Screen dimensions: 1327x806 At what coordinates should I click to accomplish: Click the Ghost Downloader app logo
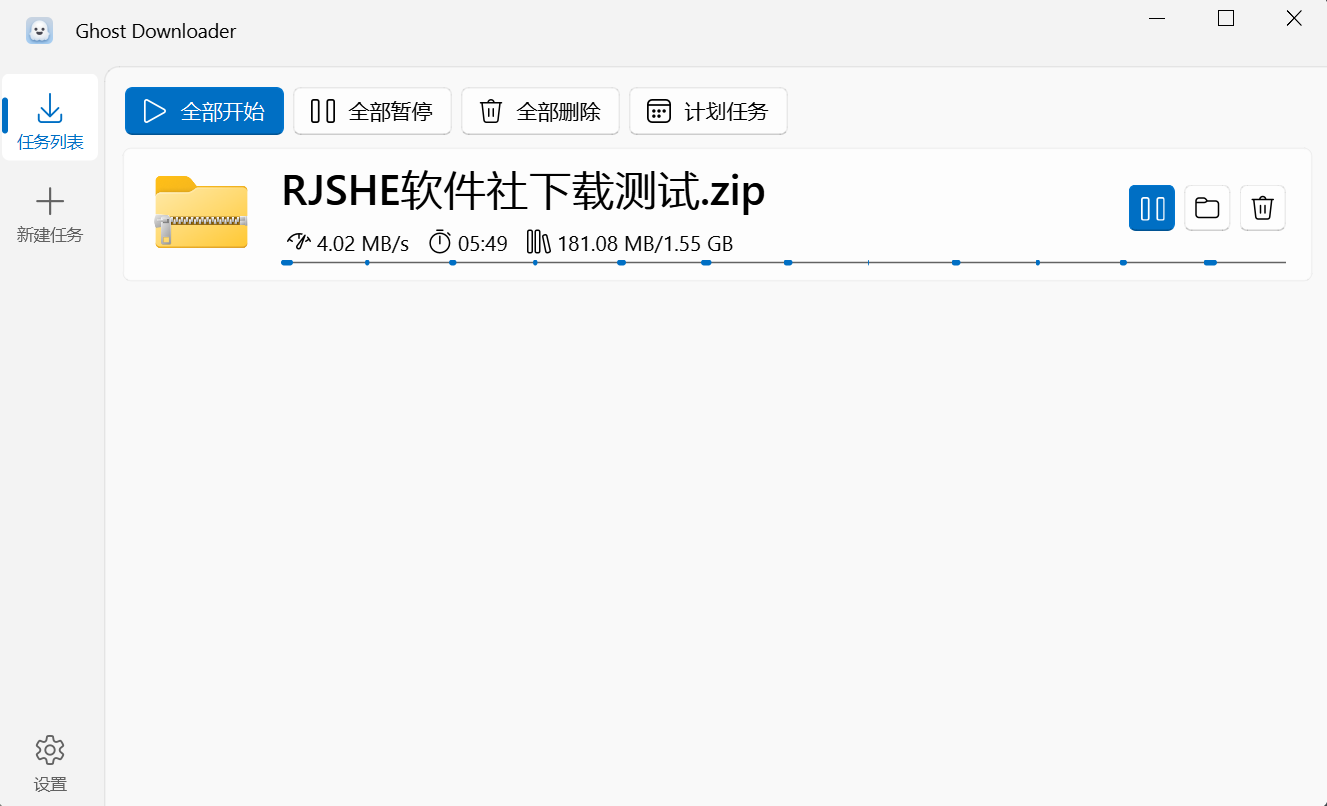39,30
